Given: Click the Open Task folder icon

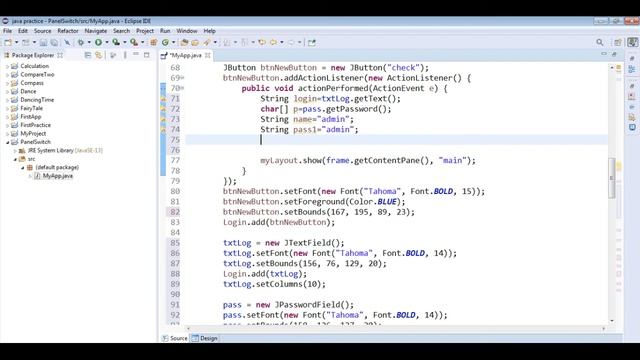Looking at the screenshot, I should pyautogui.click(x=195, y=42).
